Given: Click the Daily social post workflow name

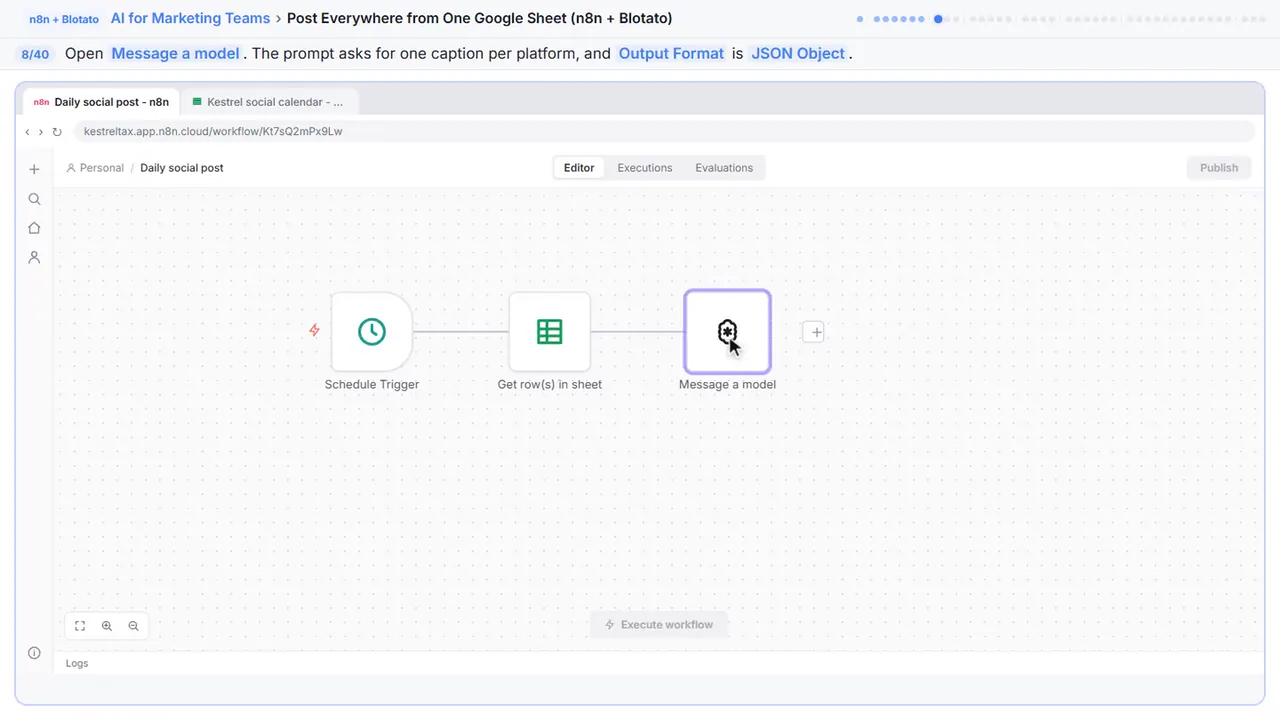Looking at the screenshot, I should (182, 168).
